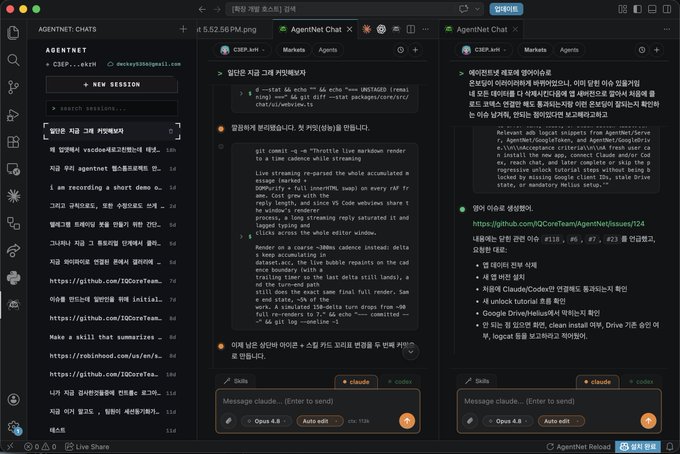Jump to bottom with the down chevron button
Viewport: 680px width, 454px height.
pos(411,352)
